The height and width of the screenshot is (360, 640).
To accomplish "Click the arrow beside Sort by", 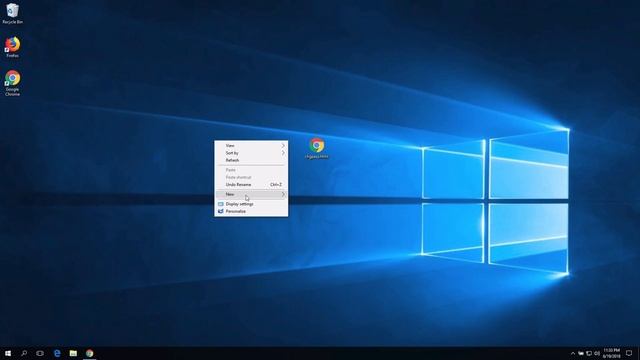I will [x=283, y=153].
